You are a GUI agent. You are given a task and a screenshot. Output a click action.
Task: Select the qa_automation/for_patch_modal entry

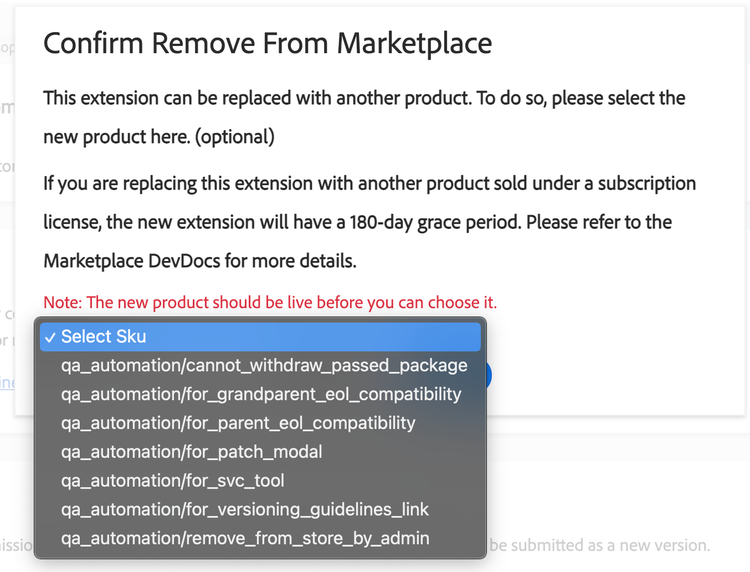point(192,452)
